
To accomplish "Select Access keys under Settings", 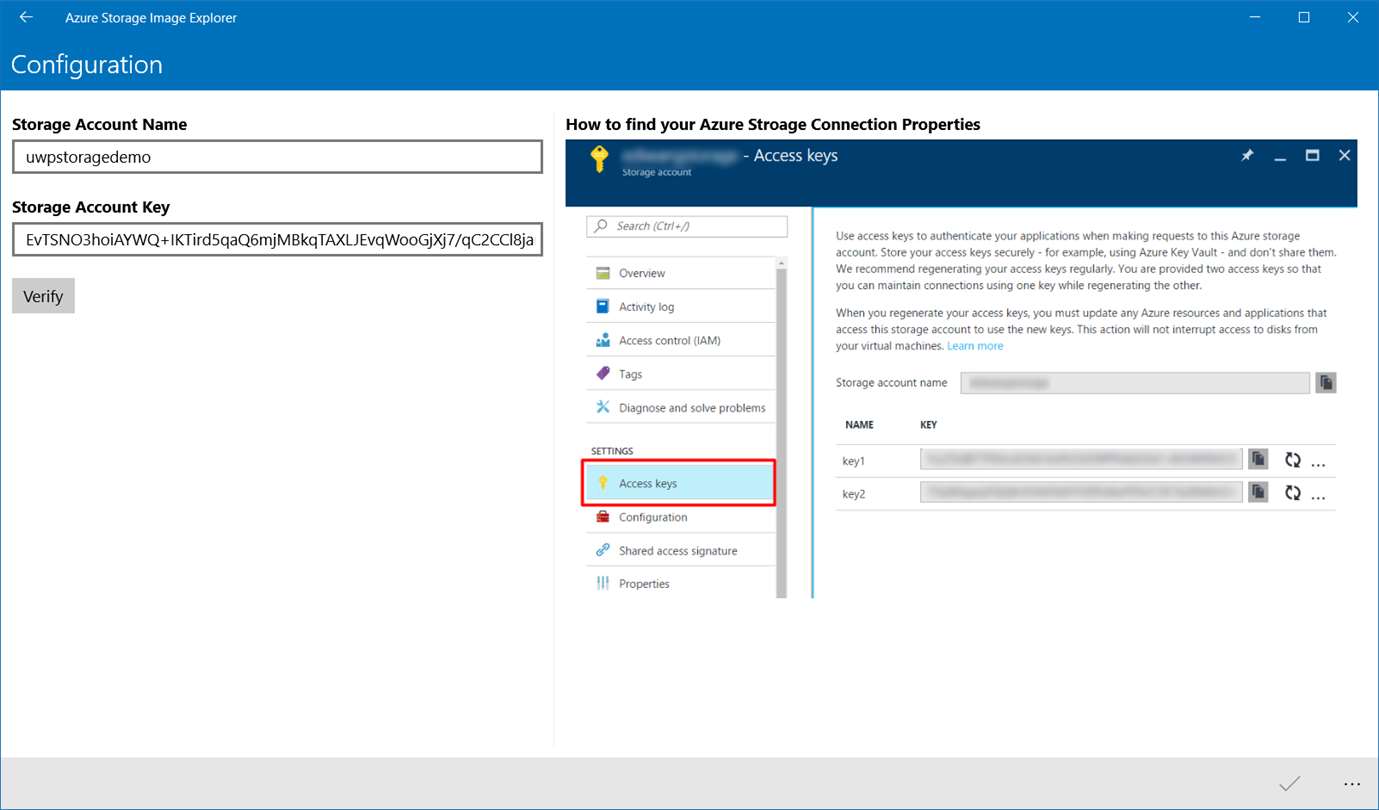I will click(679, 483).
